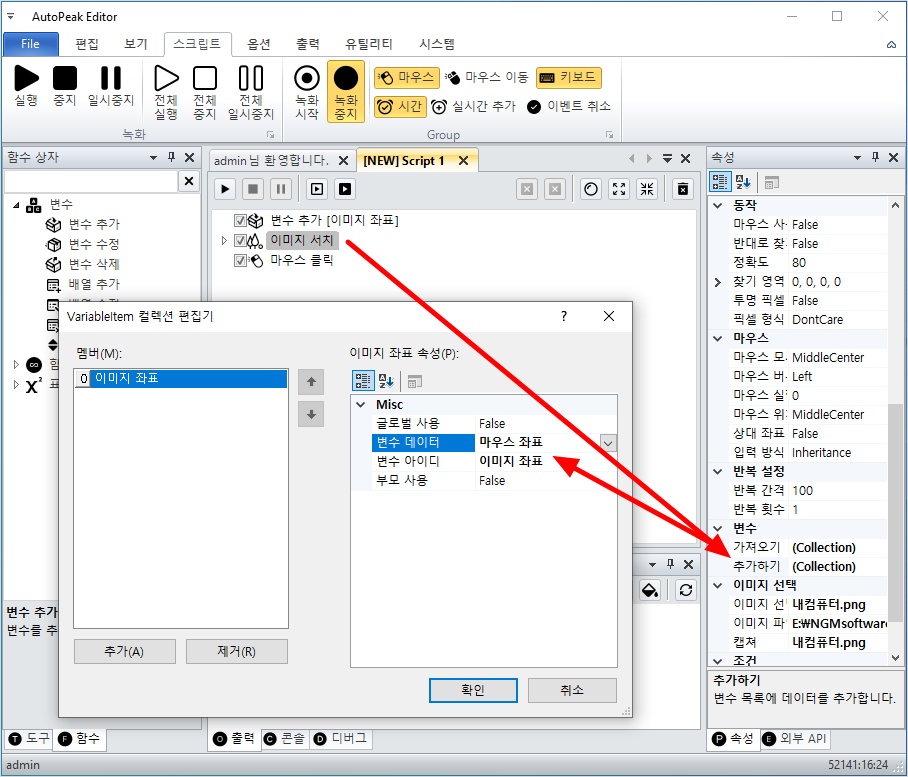Collapse the Misc group in dialog

[361, 405]
